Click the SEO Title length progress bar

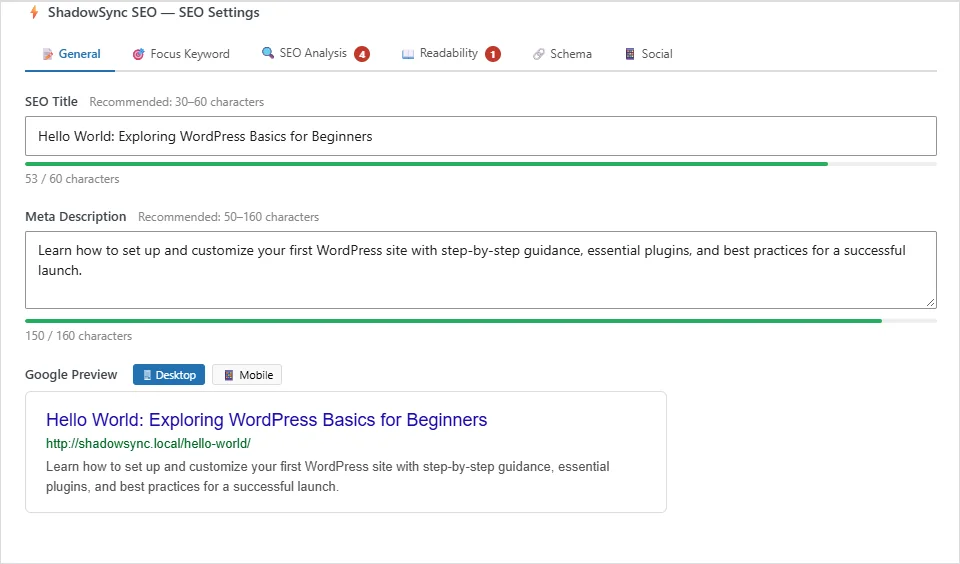pos(481,164)
